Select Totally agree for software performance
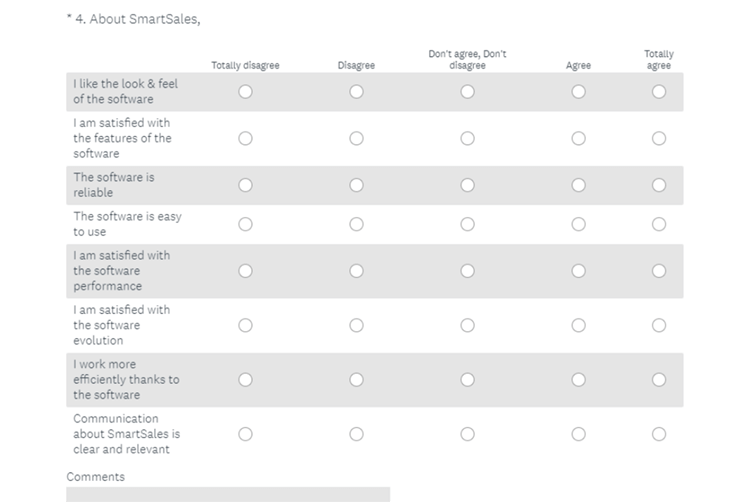The height and width of the screenshot is (502, 750). [659, 271]
